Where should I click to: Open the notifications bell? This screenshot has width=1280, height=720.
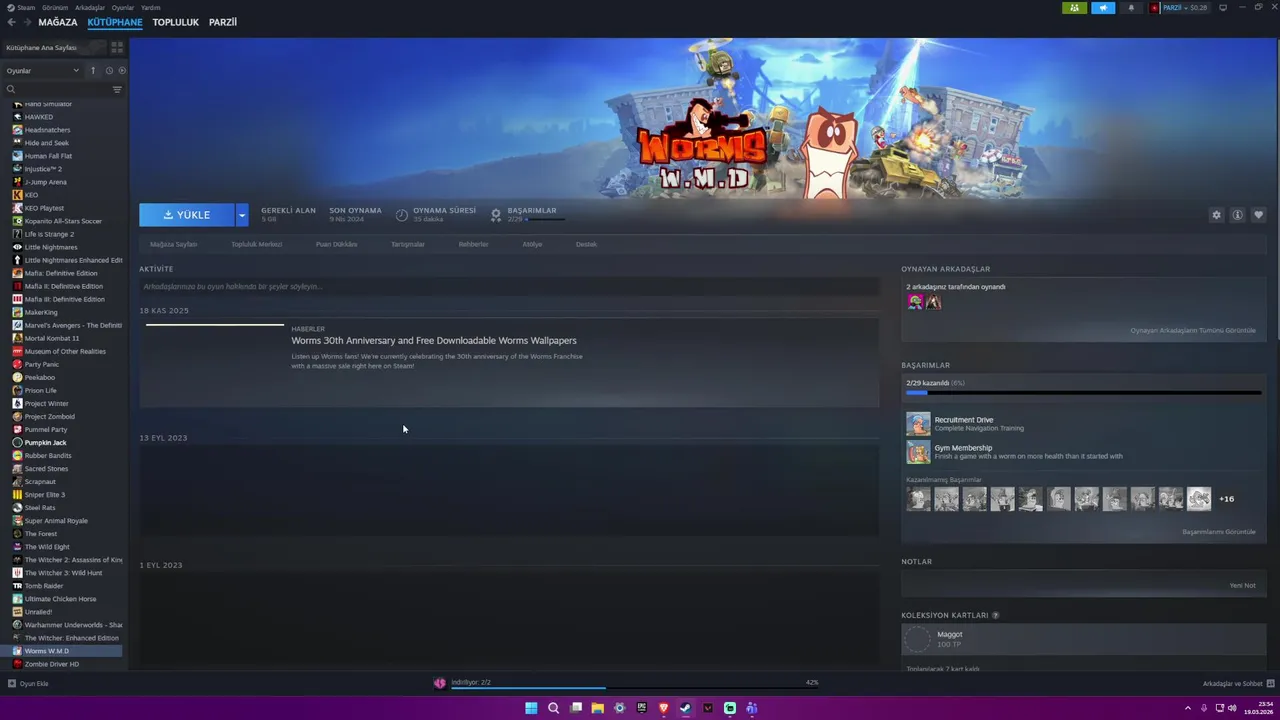tap(1131, 8)
